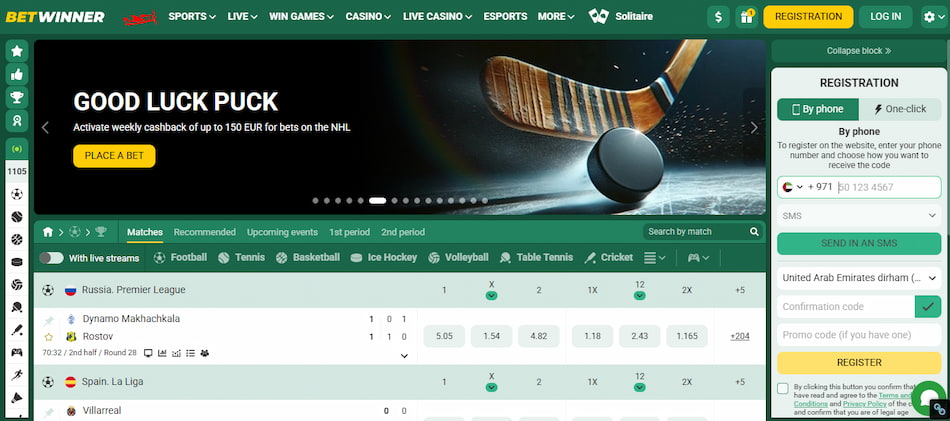Pin the Dynamo Makhachkala match
This screenshot has width=950, height=421.
pos(48,320)
